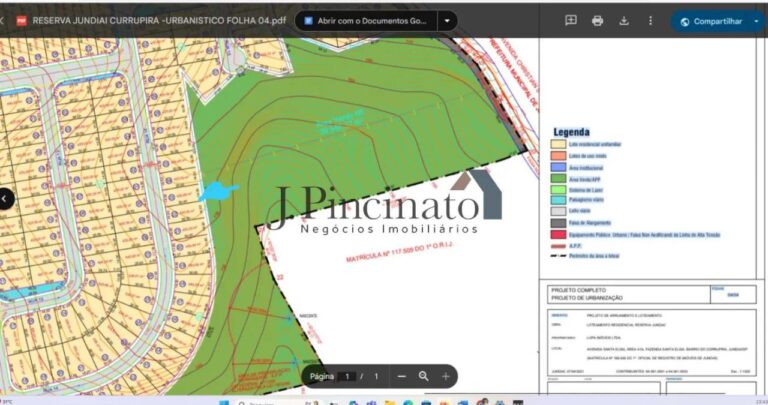Click the dark grey 'Faixa de Alargamento' legend entry

[x=580, y=223]
